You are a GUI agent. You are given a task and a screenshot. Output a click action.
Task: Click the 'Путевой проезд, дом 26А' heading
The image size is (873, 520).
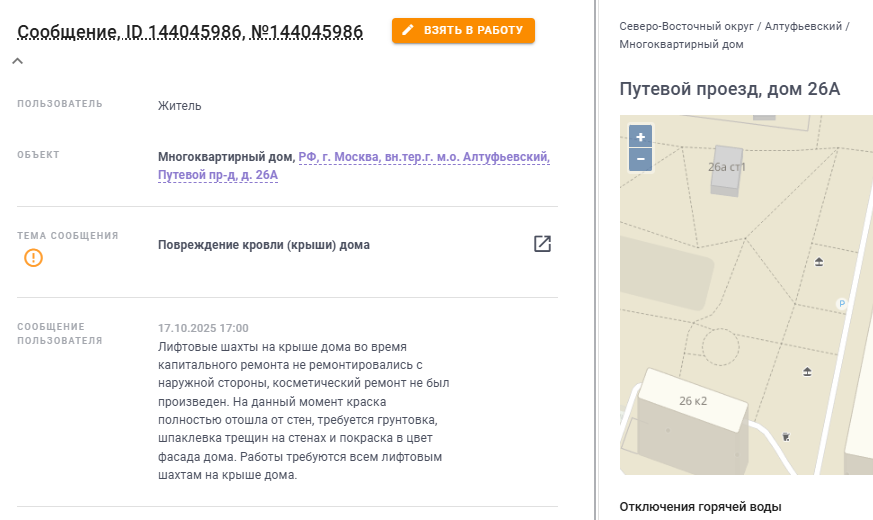click(729, 89)
